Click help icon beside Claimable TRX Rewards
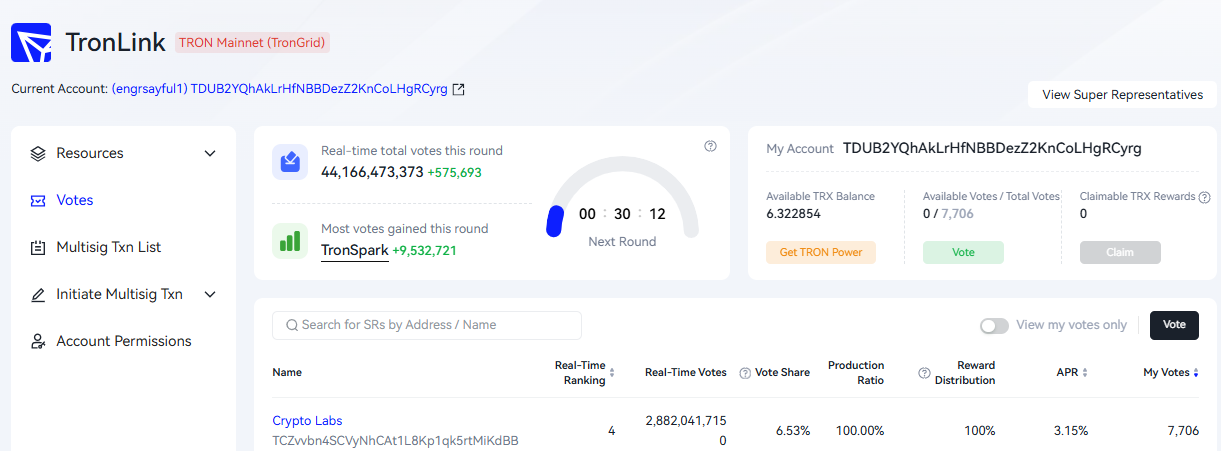This screenshot has height=451, width=1221. (x=1204, y=197)
